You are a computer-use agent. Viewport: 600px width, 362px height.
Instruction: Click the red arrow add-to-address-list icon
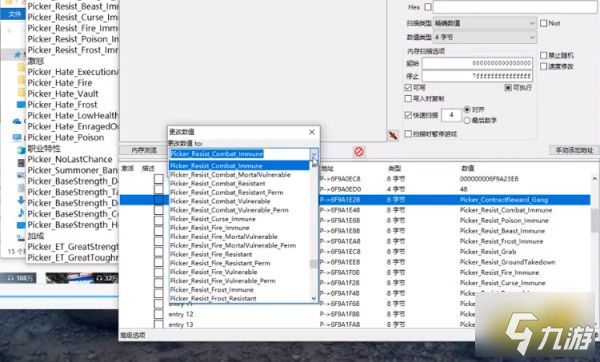pyautogui.click(x=393, y=135)
